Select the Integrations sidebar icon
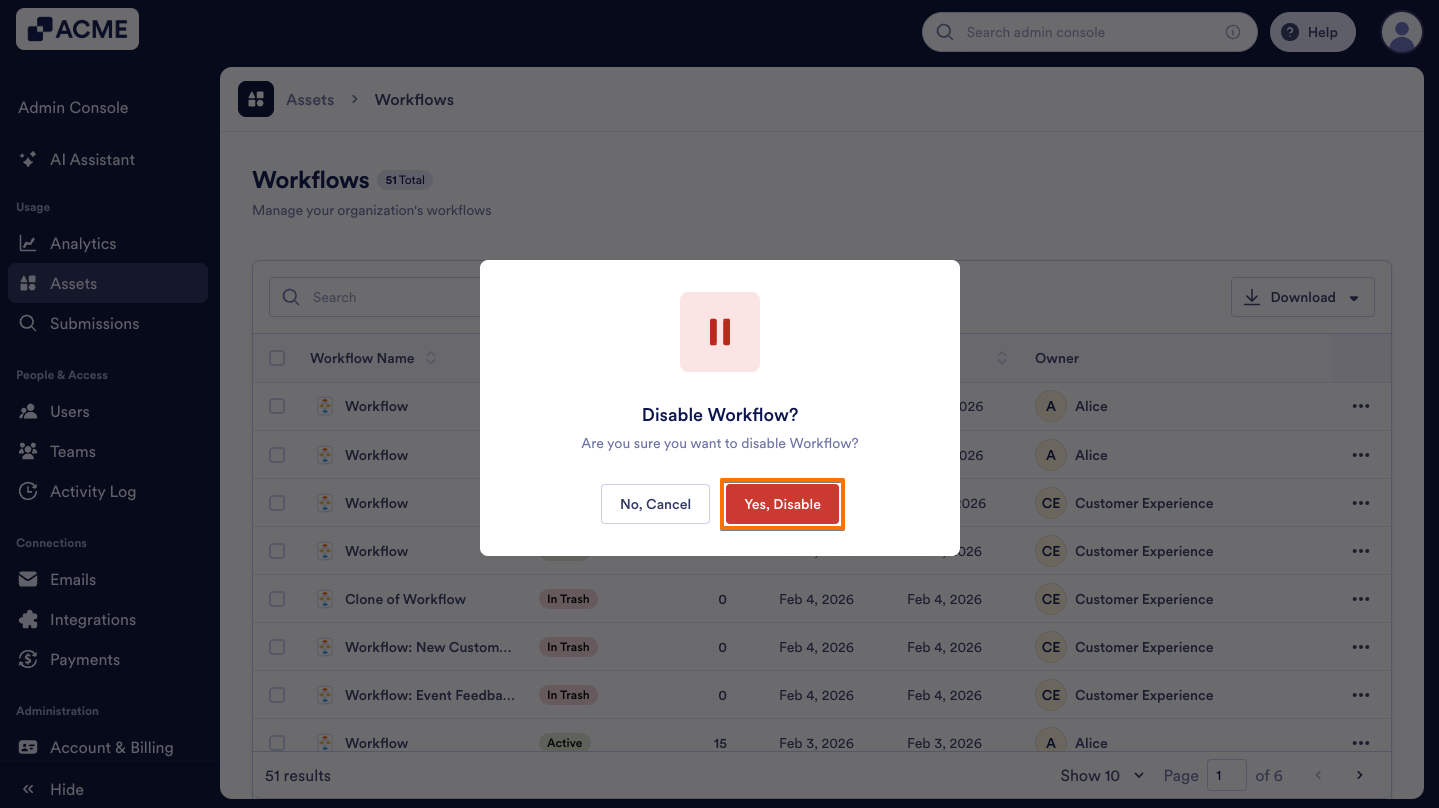The image size is (1439, 808). click(x=28, y=619)
